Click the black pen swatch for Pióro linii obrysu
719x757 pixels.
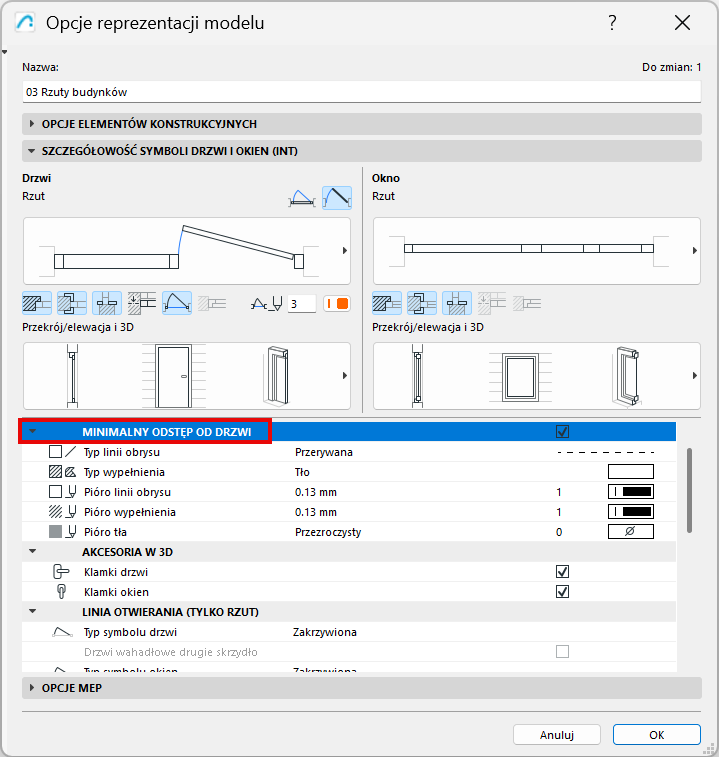[x=631, y=492]
